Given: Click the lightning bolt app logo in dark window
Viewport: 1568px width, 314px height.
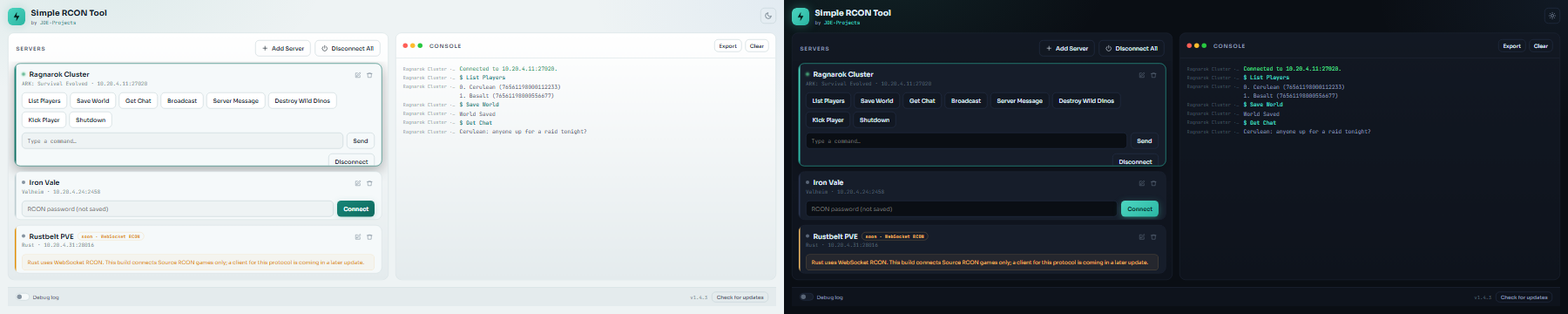Looking at the screenshot, I should tap(801, 17).
